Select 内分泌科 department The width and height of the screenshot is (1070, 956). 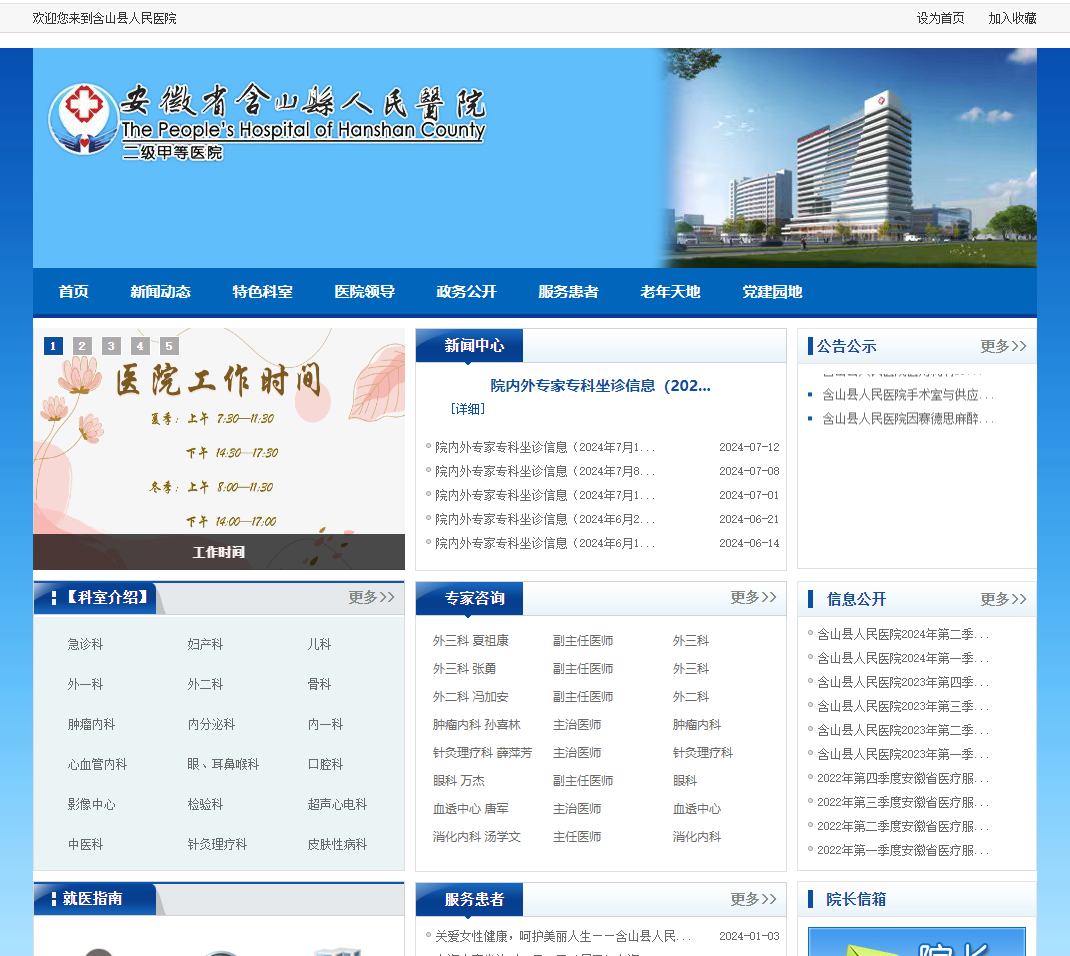[212, 725]
